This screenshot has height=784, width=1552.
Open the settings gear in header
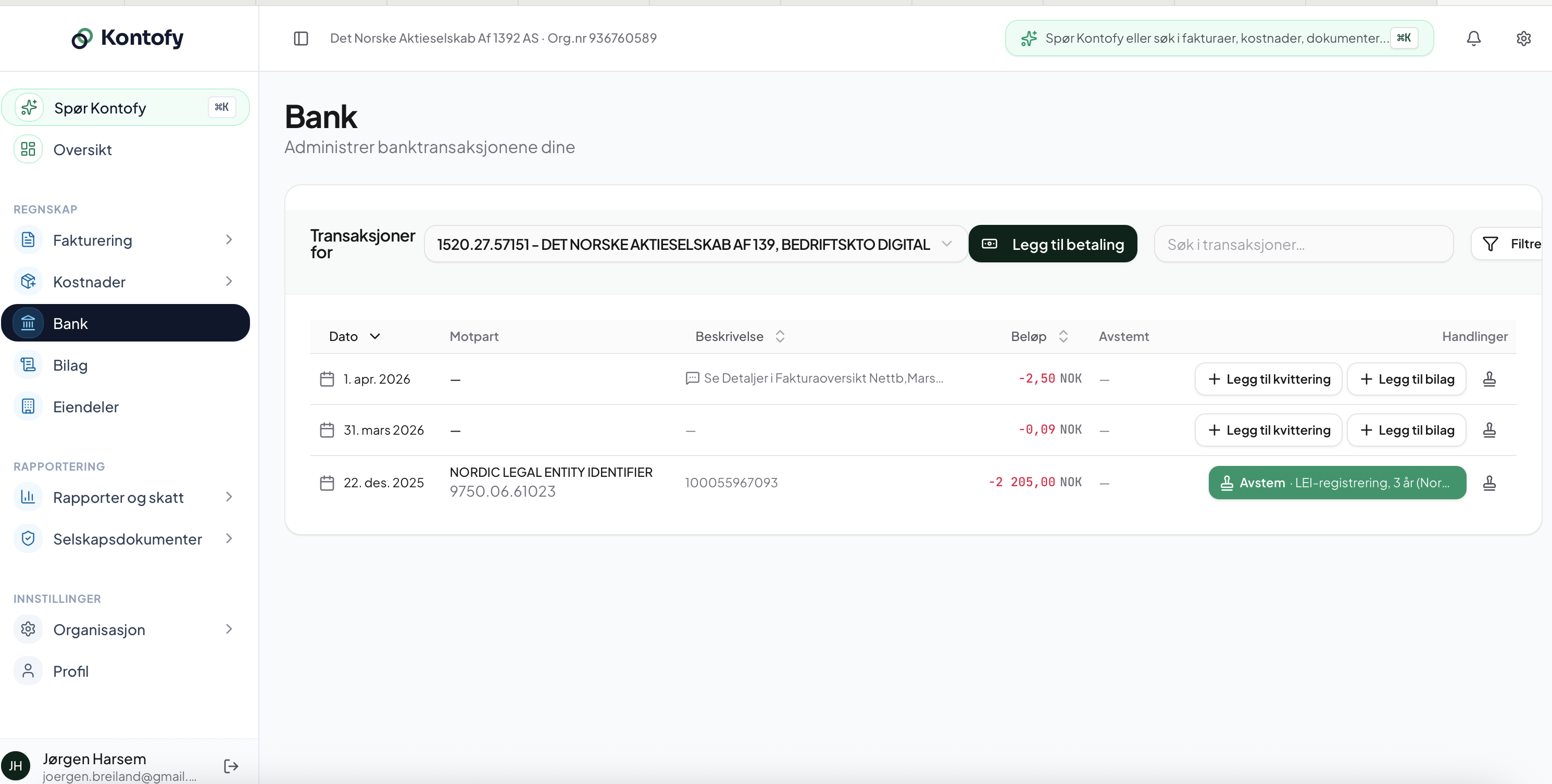tap(1523, 39)
